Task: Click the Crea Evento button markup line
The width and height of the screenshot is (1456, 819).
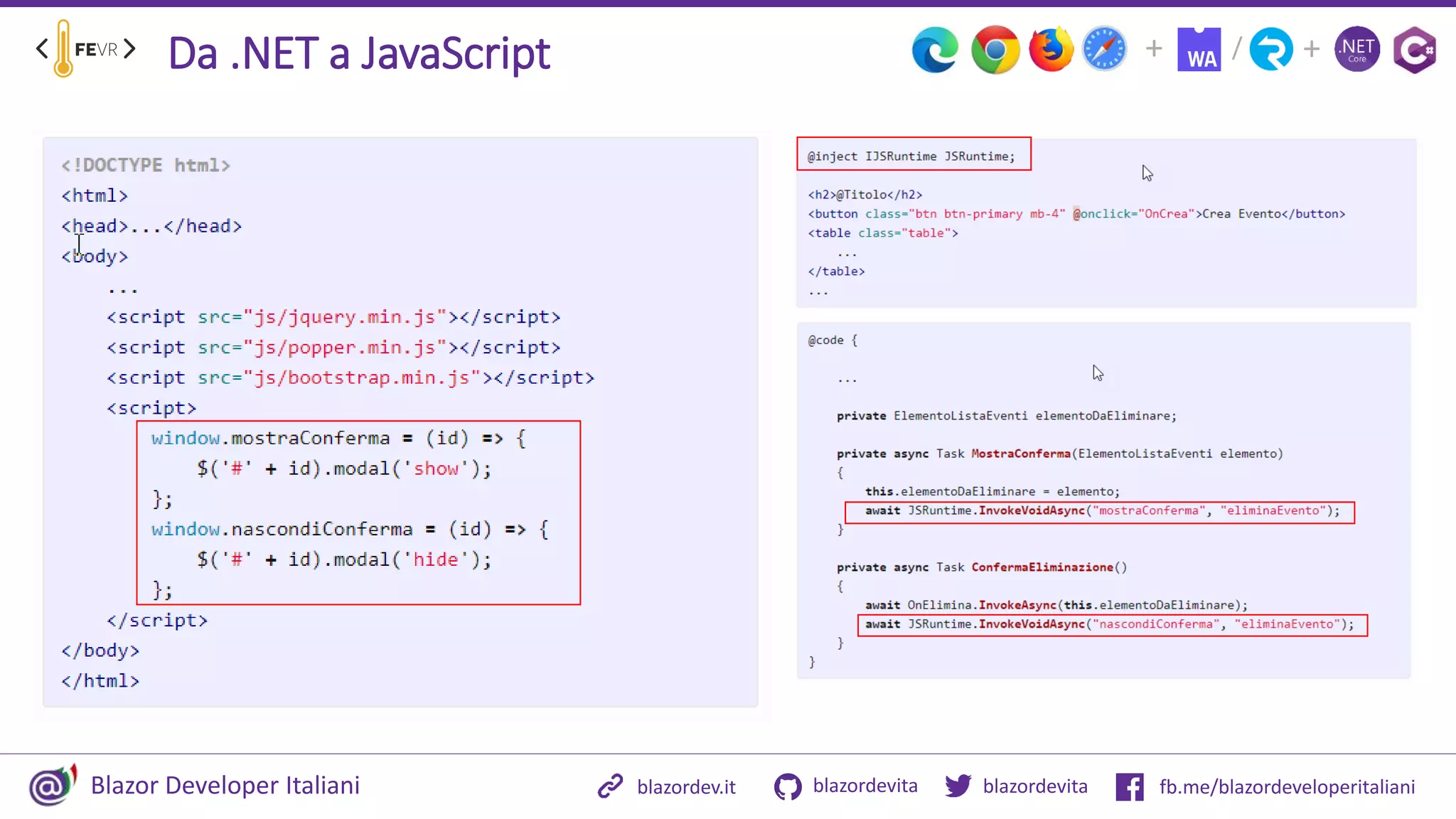Action: (1076, 213)
